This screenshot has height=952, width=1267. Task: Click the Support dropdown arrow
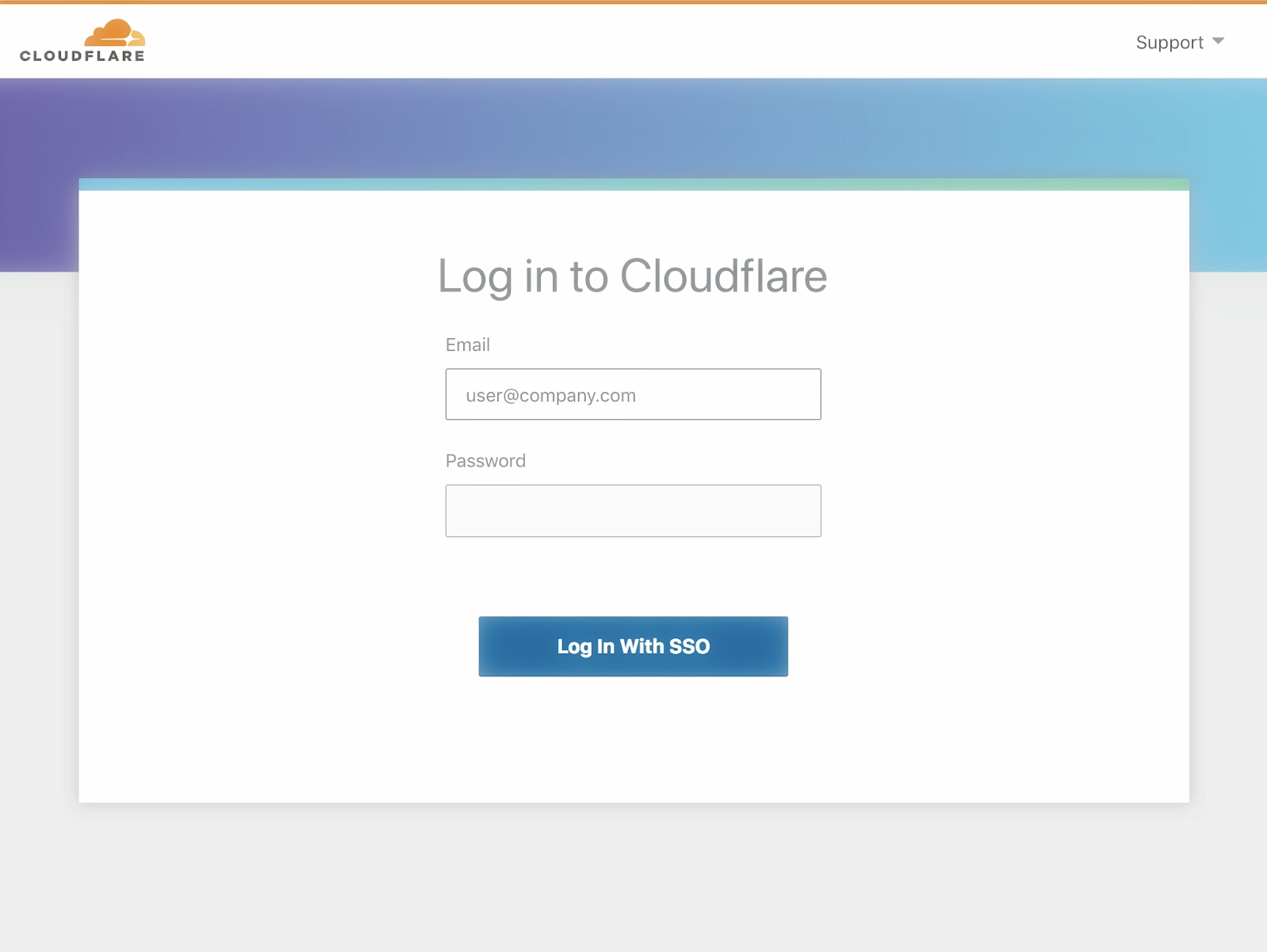pos(1218,41)
